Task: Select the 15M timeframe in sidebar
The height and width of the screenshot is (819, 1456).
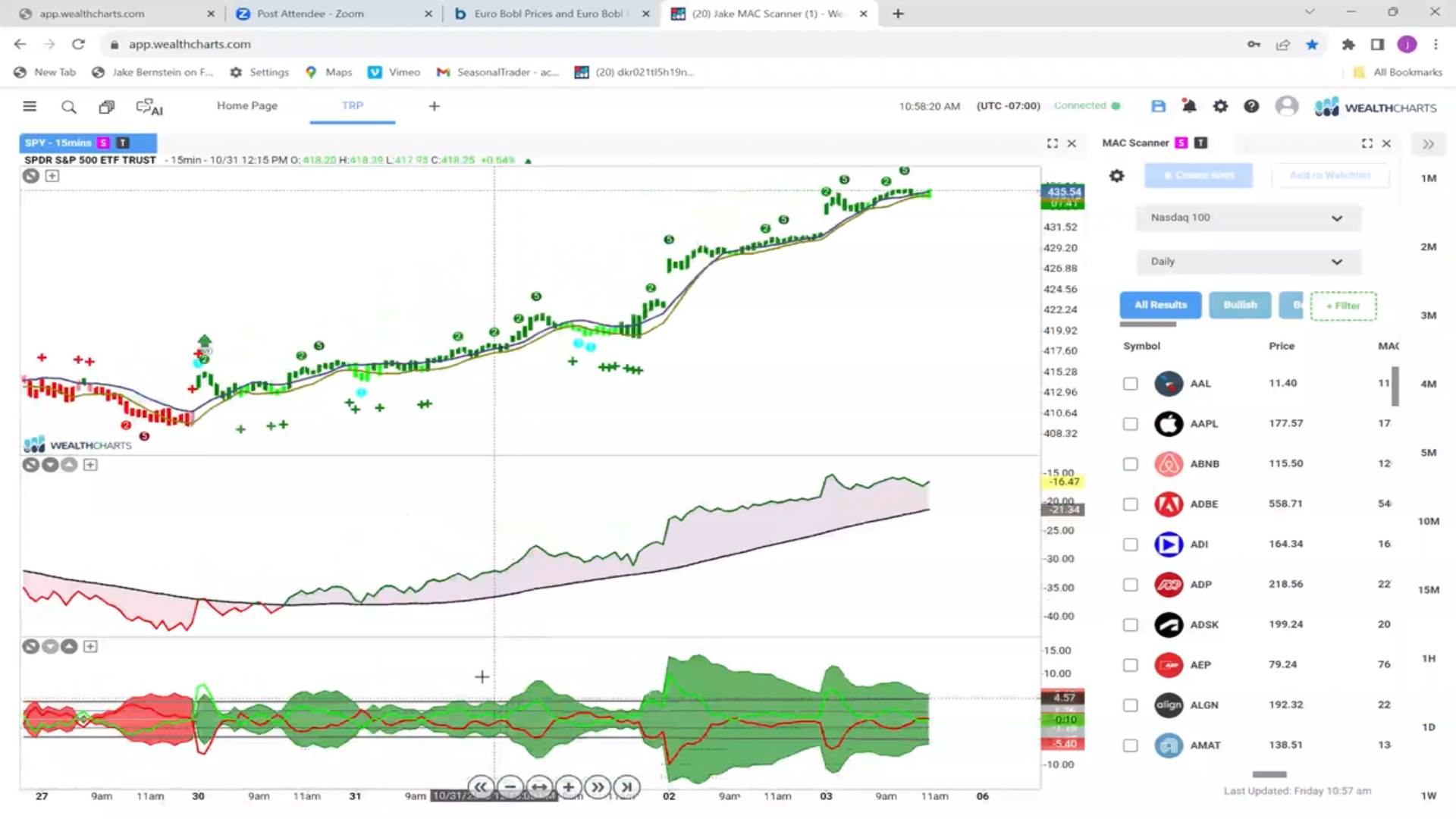Action: (1429, 590)
